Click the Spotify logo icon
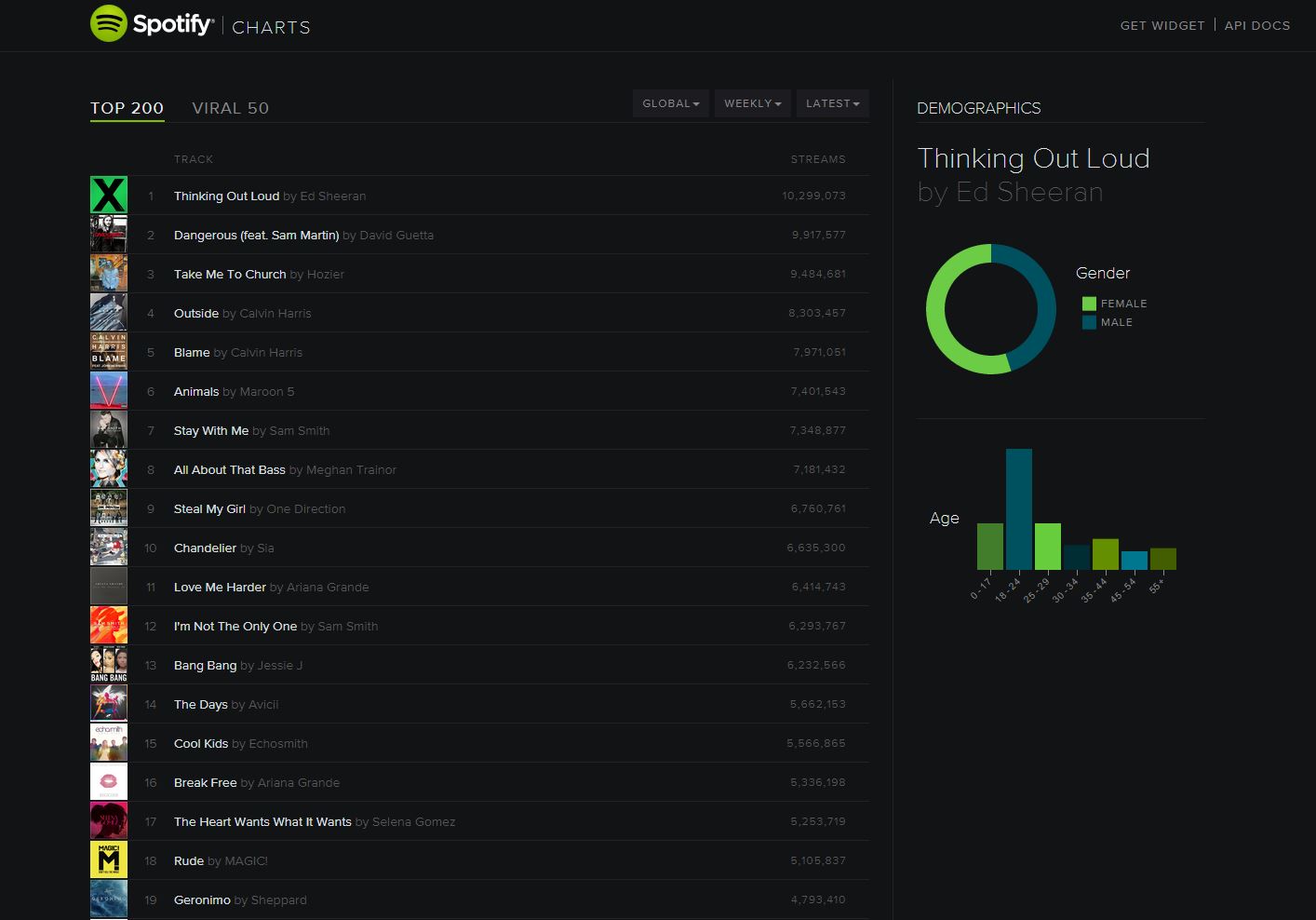This screenshot has width=1316, height=920. pos(108,23)
